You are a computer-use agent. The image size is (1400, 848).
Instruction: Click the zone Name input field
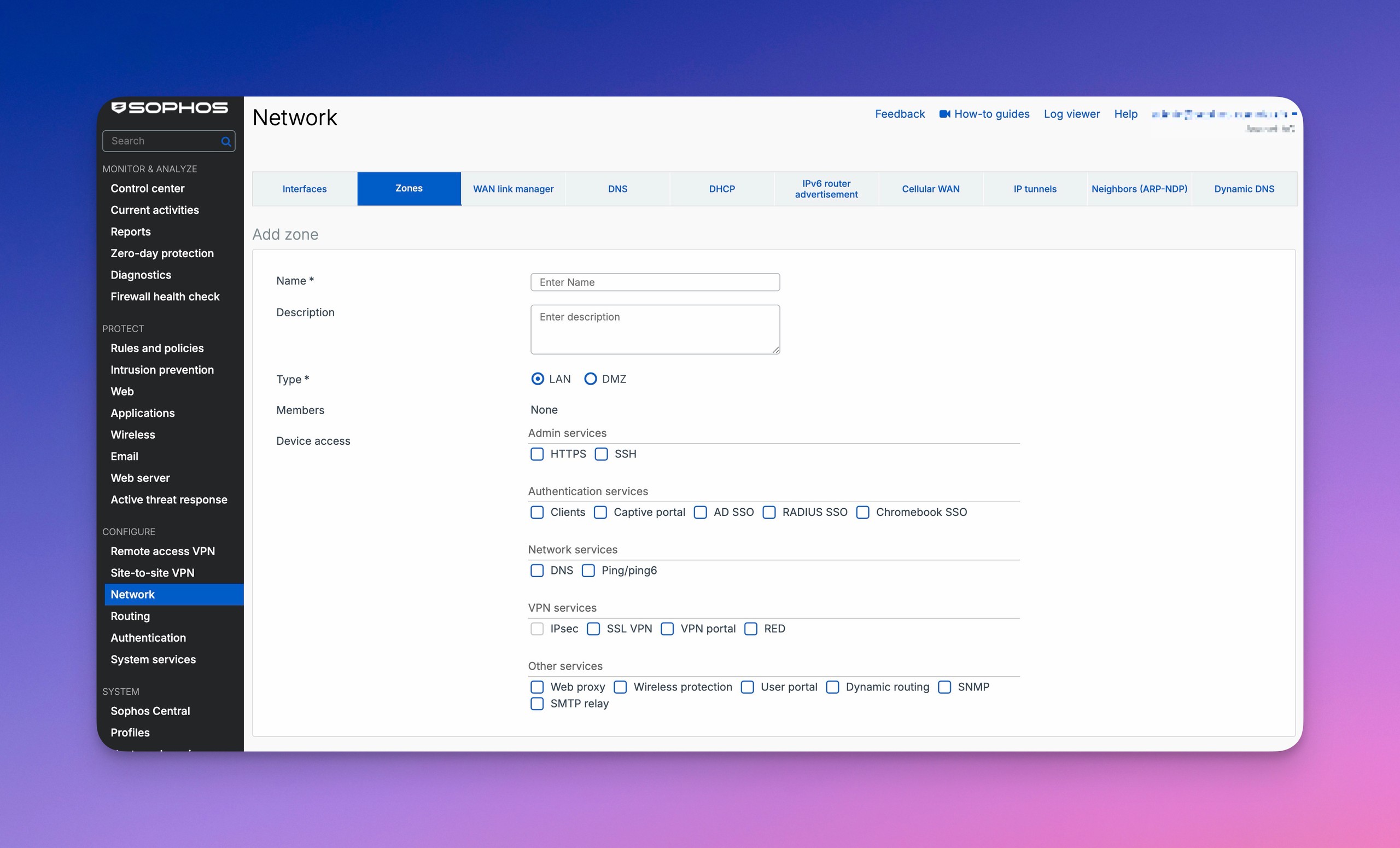point(655,282)
